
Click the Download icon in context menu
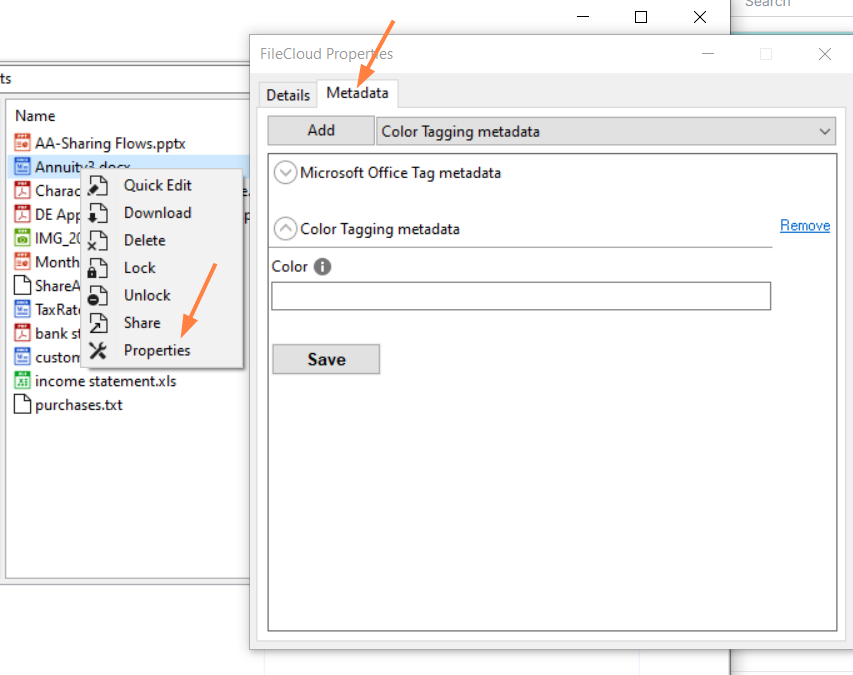tap(98, 213)
